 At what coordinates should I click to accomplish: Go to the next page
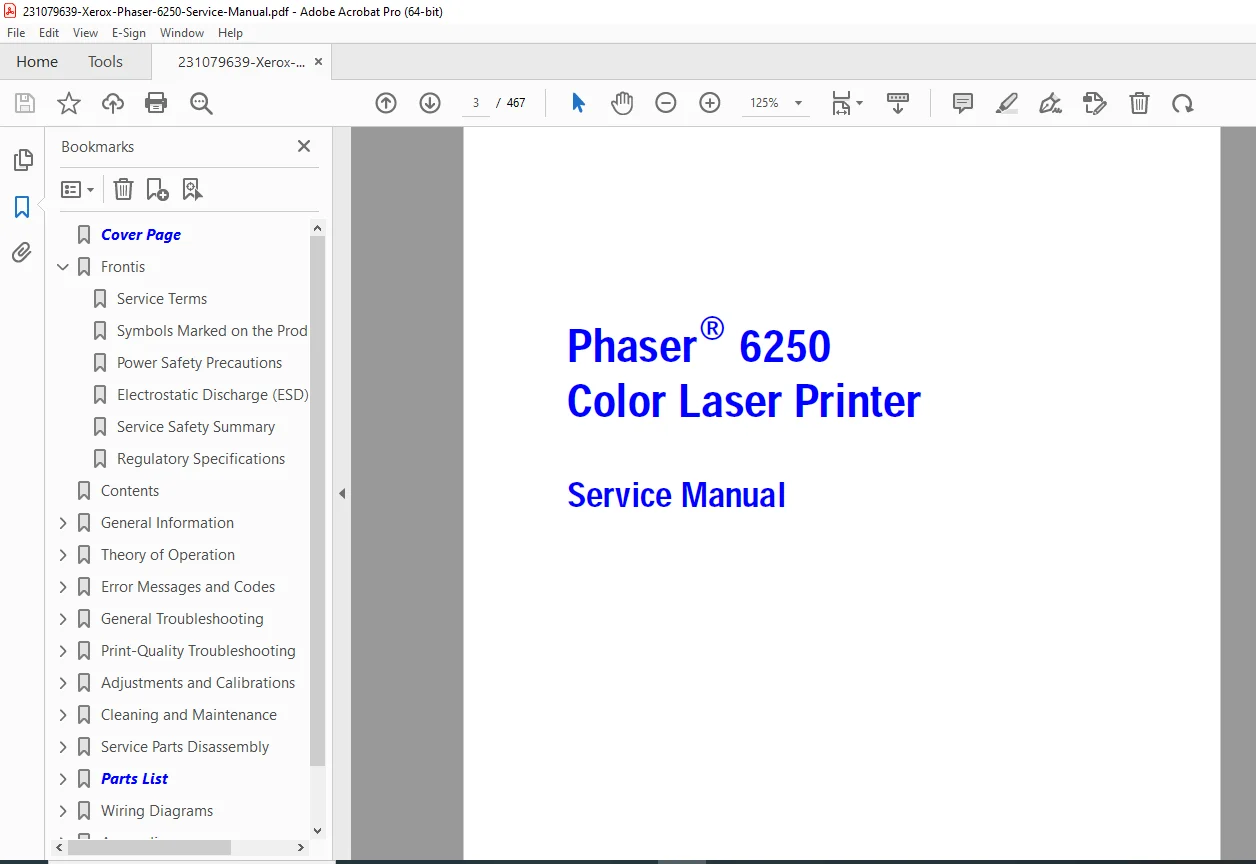[430, 103]
